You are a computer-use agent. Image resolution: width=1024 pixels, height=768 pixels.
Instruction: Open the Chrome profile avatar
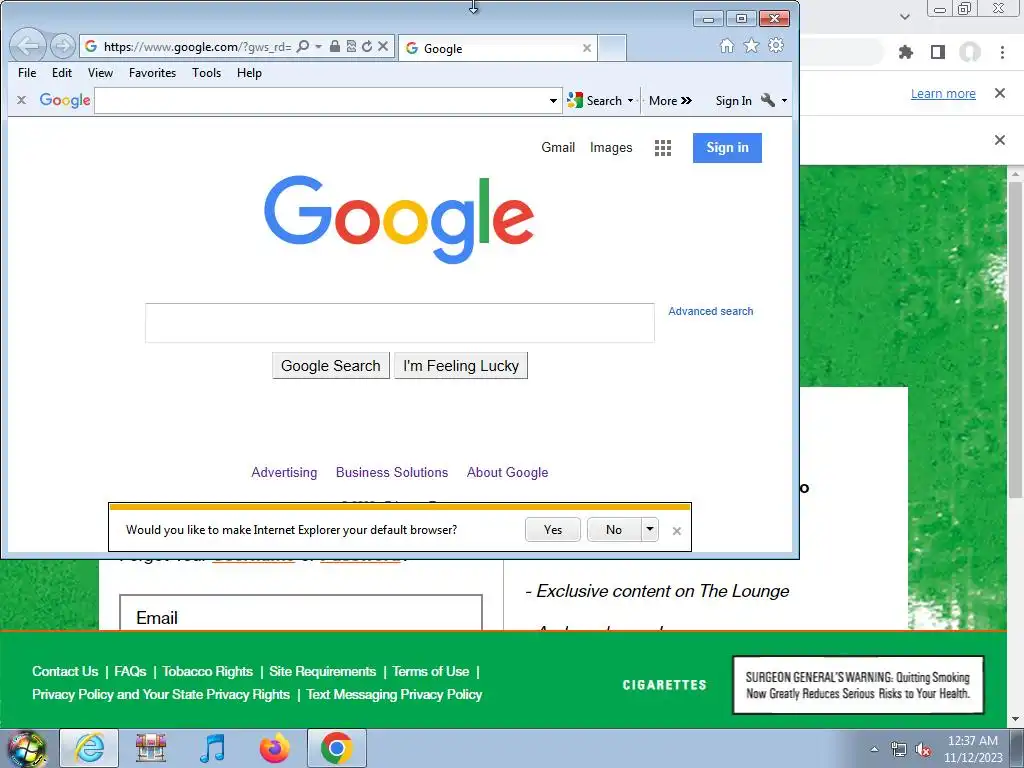pos(970,52)
